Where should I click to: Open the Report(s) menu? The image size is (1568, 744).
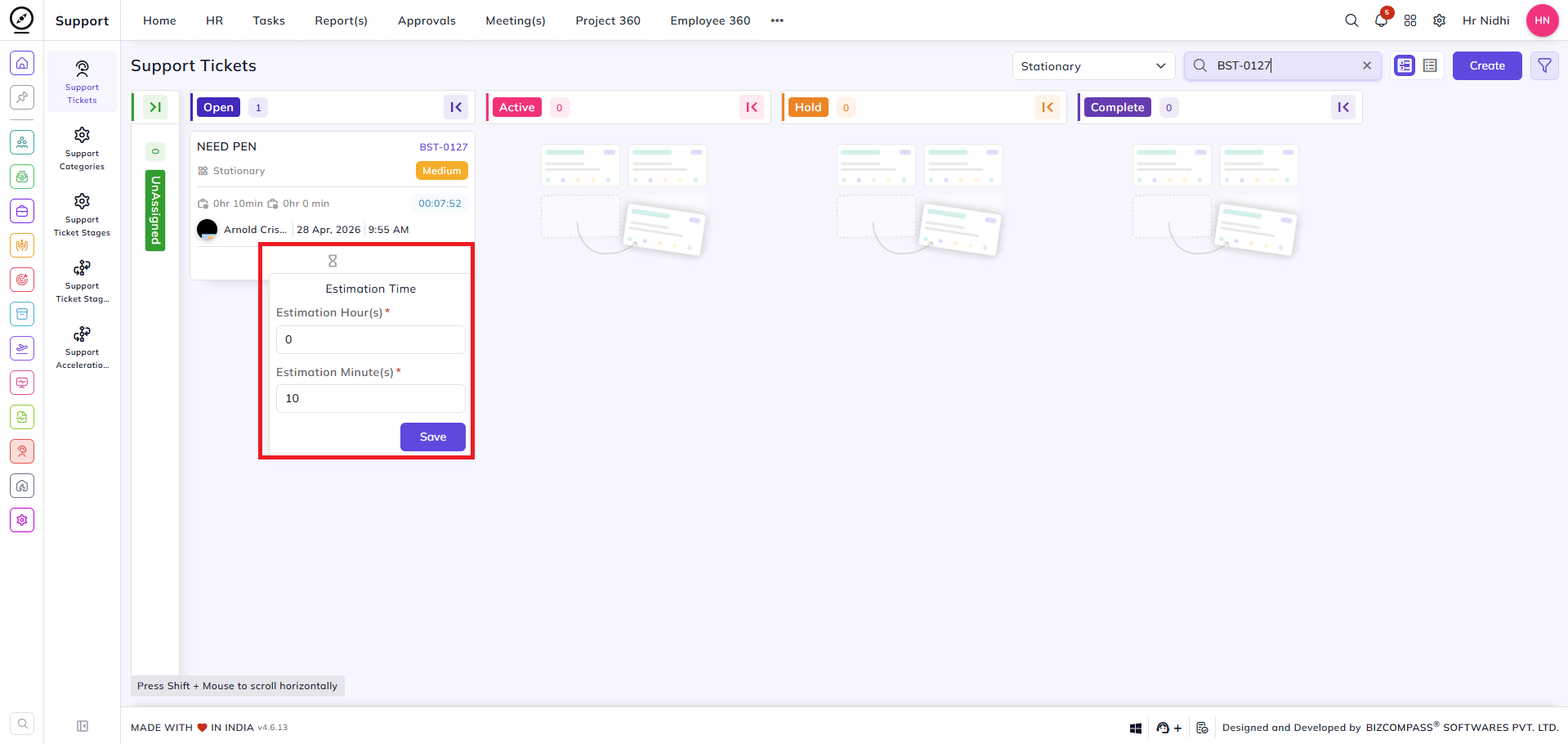click(x=341, y=20)
